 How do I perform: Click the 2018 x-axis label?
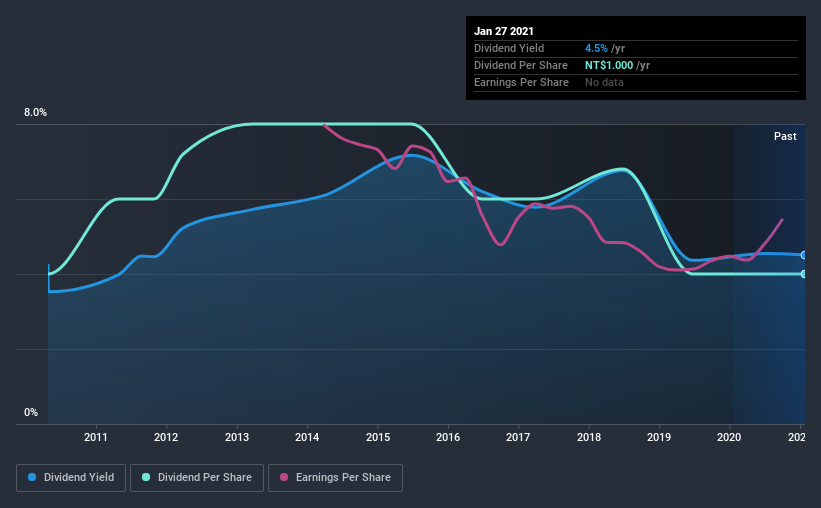(x=589, y=437)
